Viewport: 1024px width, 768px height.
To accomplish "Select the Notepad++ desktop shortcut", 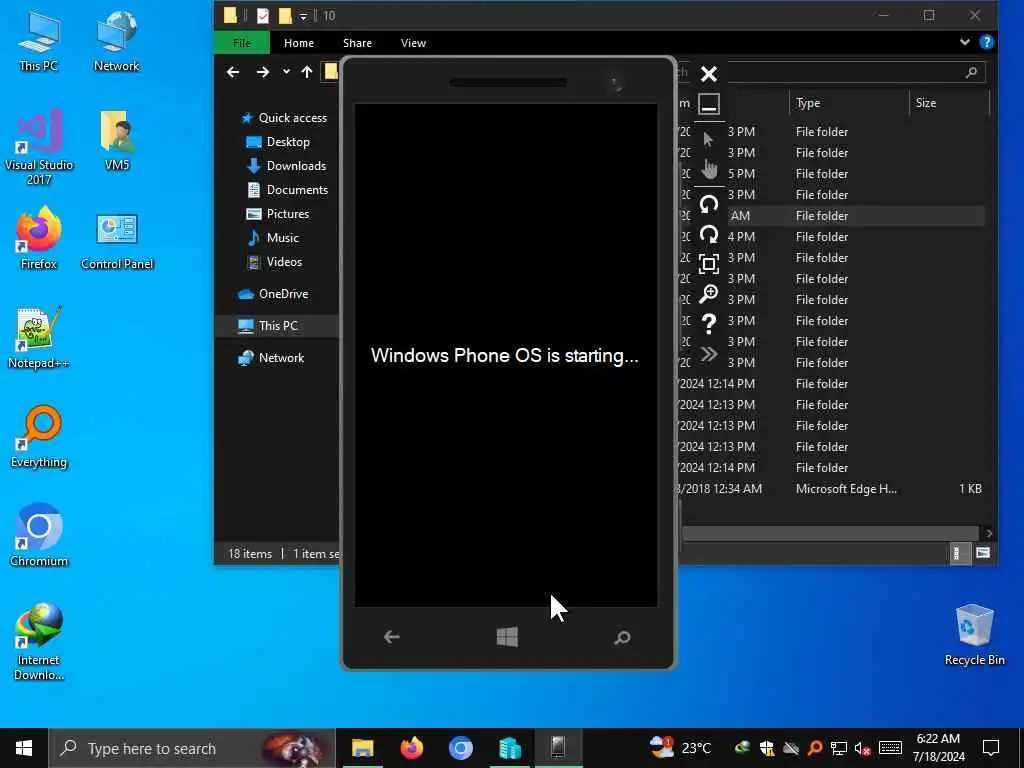I will tap(39, 338).
